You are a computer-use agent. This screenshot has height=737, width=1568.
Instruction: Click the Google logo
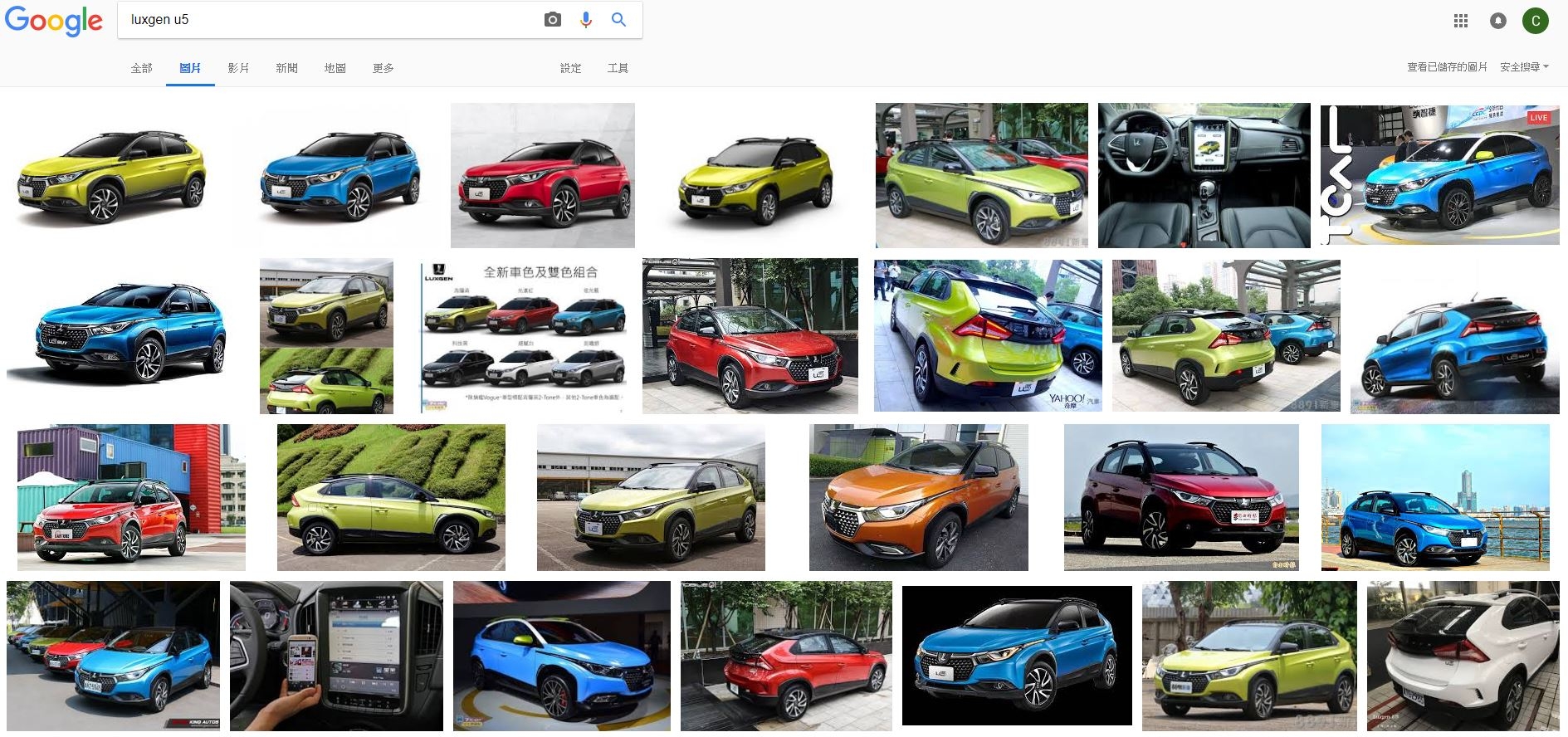(x=54, y=22)
